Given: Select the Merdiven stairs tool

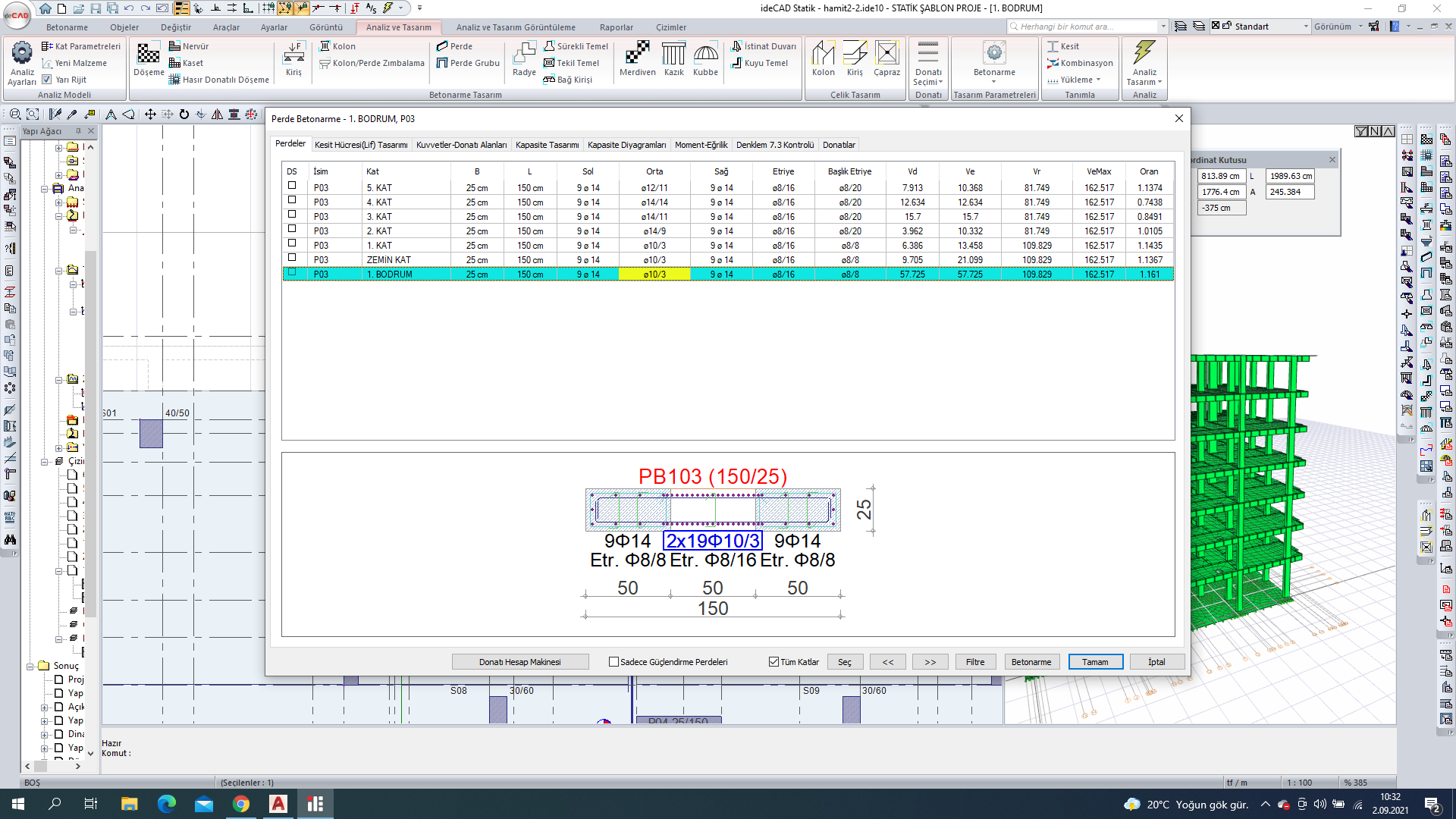Looking at the screenshot, I should click(x=637, y=59).
